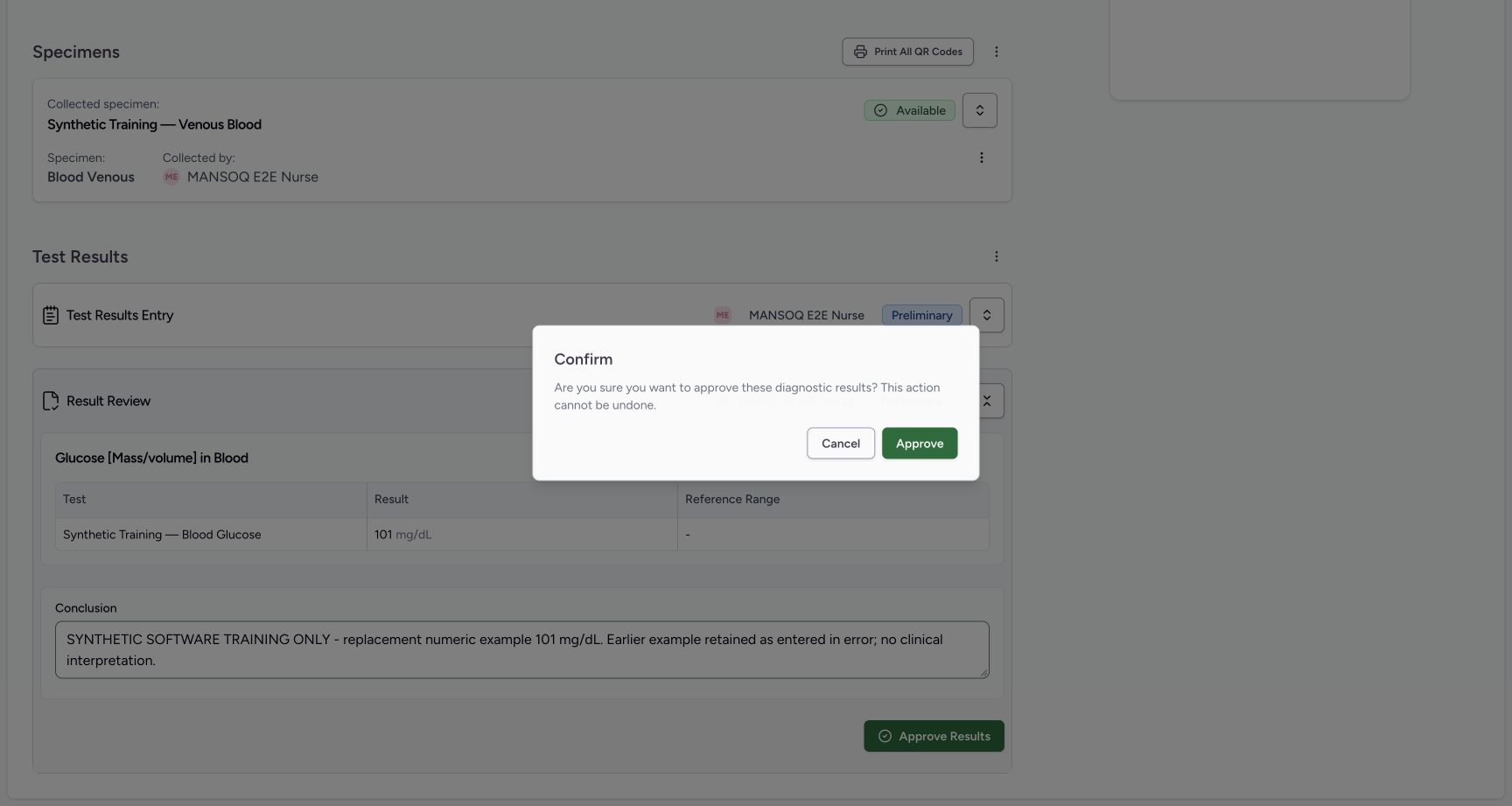Viewport: 1512px width, 806px height.
Task: Cancel the confirm dialog
Action: [840, 443]
